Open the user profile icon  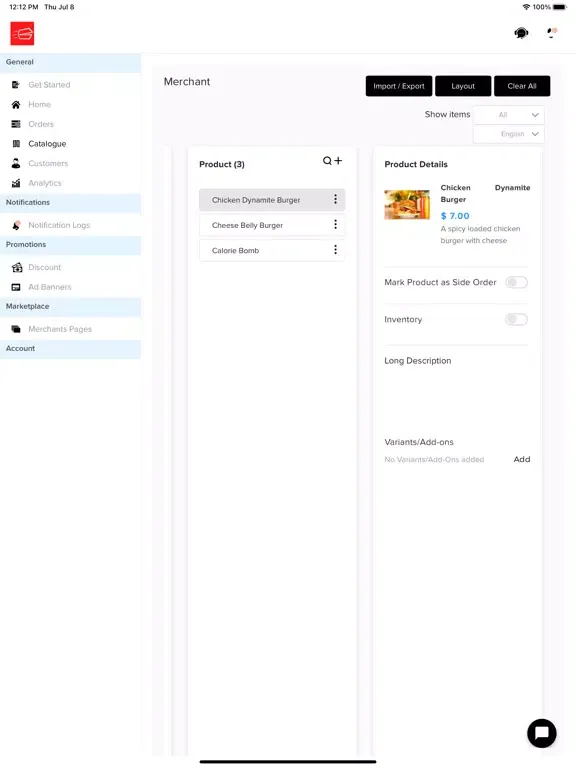click(x=552, y=33)
